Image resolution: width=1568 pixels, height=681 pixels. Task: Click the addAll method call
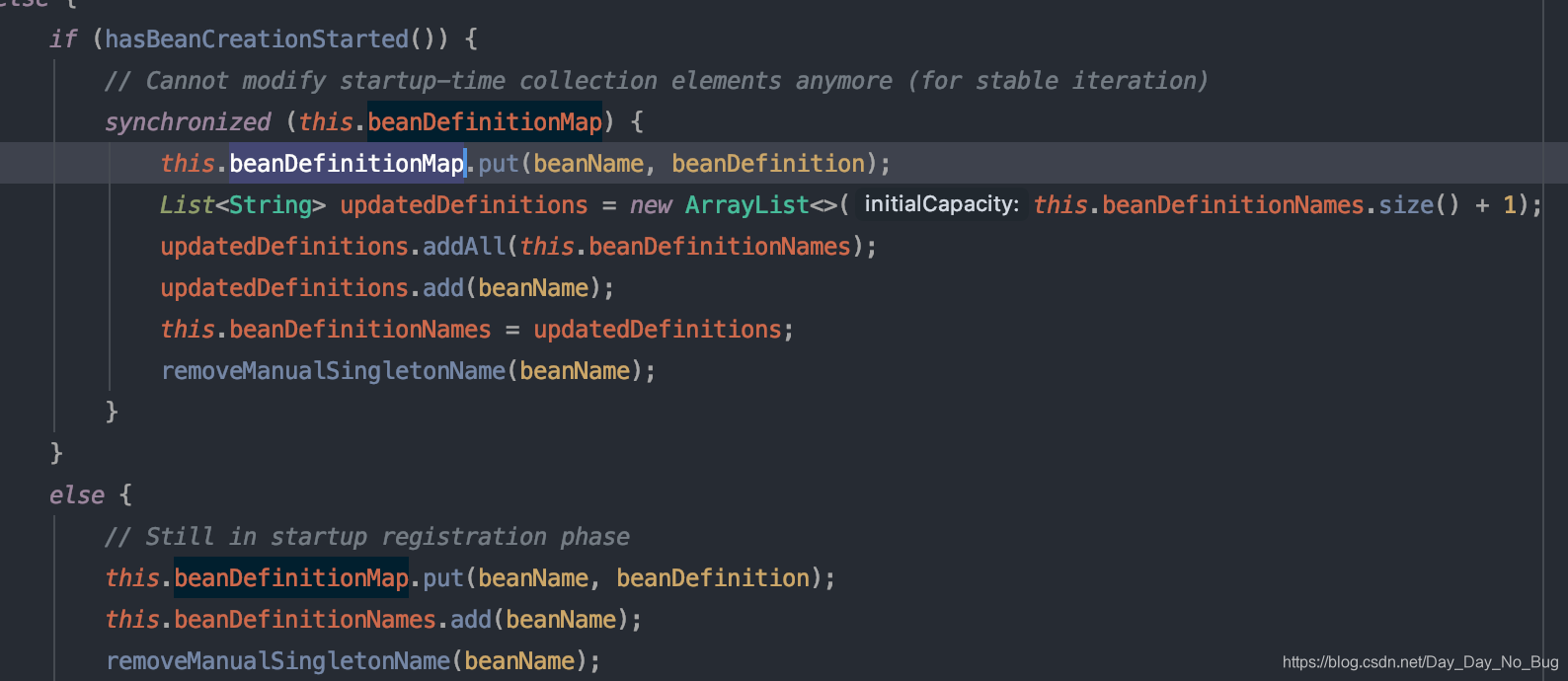click(464, 247)
